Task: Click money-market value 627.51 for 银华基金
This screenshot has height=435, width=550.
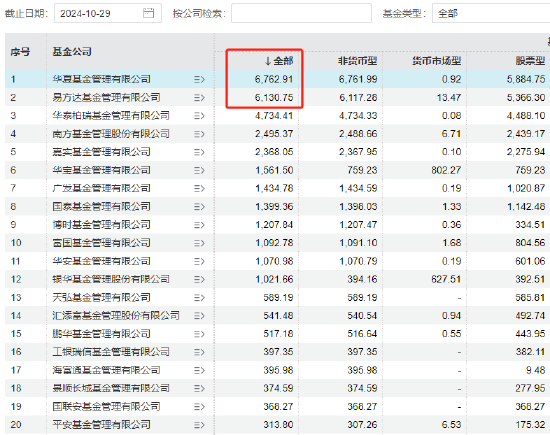Action: tap(446, 279)
